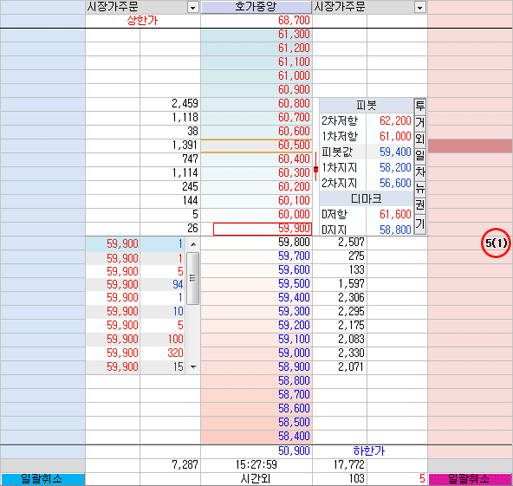Click price cell 60,100
The width and height of the screenshot is (513, 486).
(256, 201)
